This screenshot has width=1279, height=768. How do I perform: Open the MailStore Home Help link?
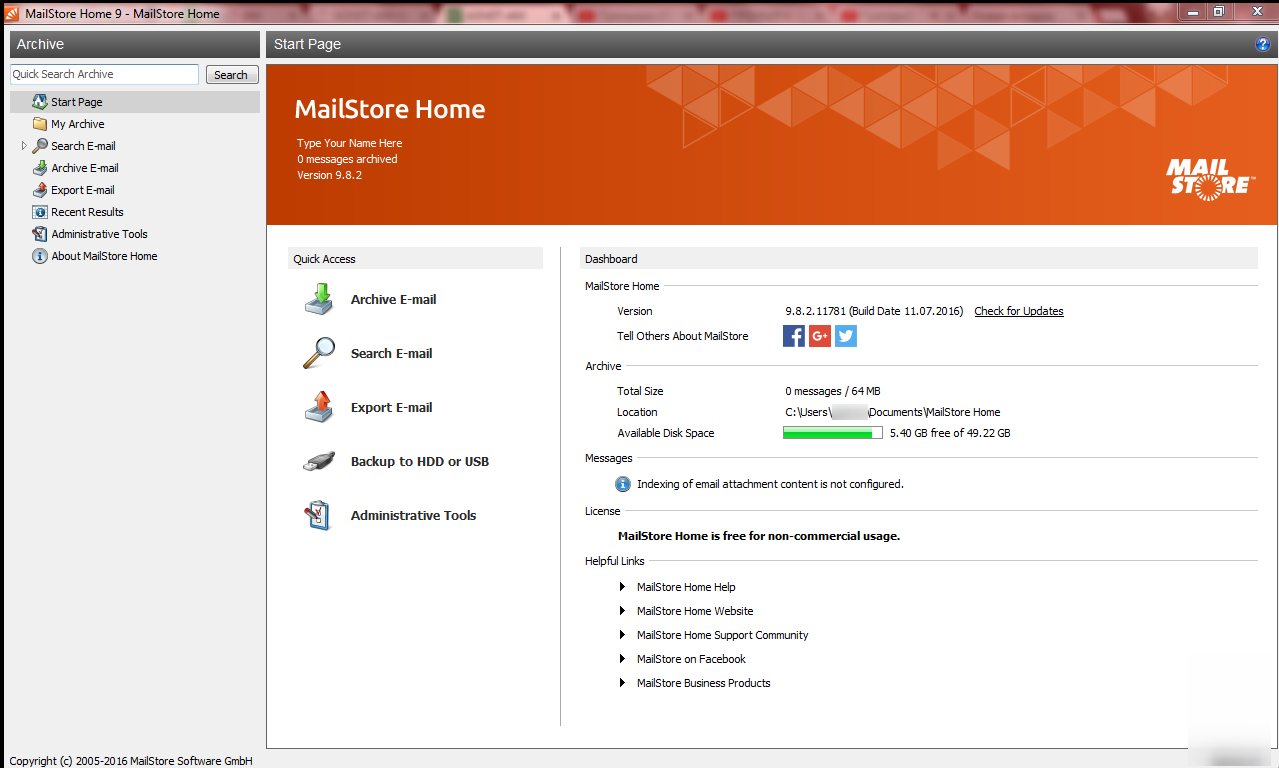(686, 587)
